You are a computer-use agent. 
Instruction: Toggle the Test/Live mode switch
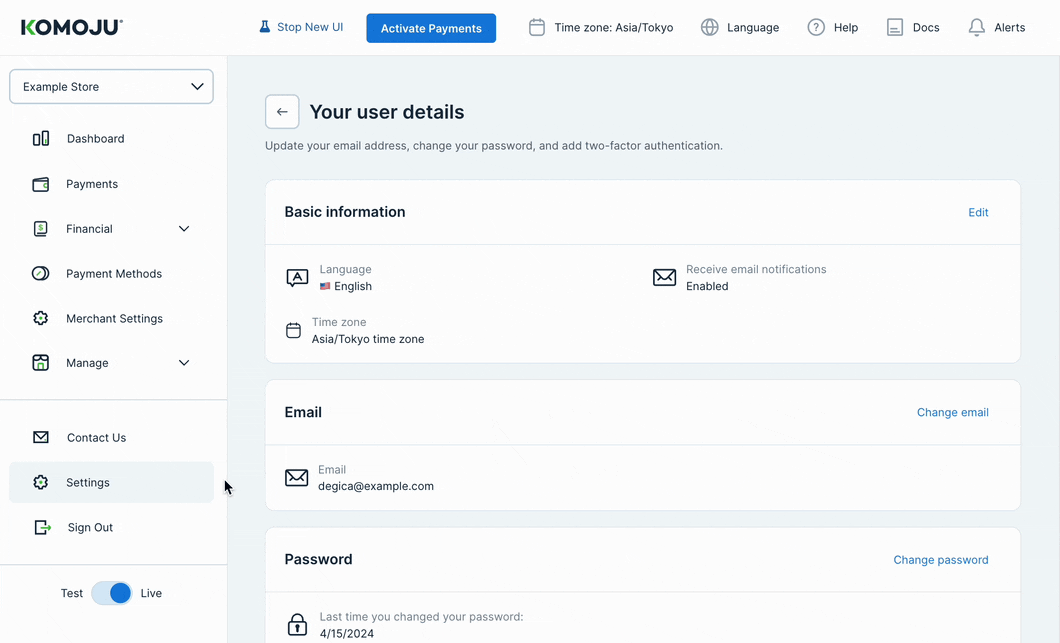tap(111, 593)
